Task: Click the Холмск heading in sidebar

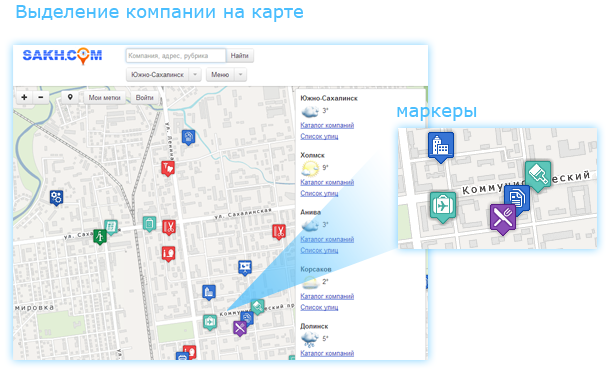Action: click(312, 155)
